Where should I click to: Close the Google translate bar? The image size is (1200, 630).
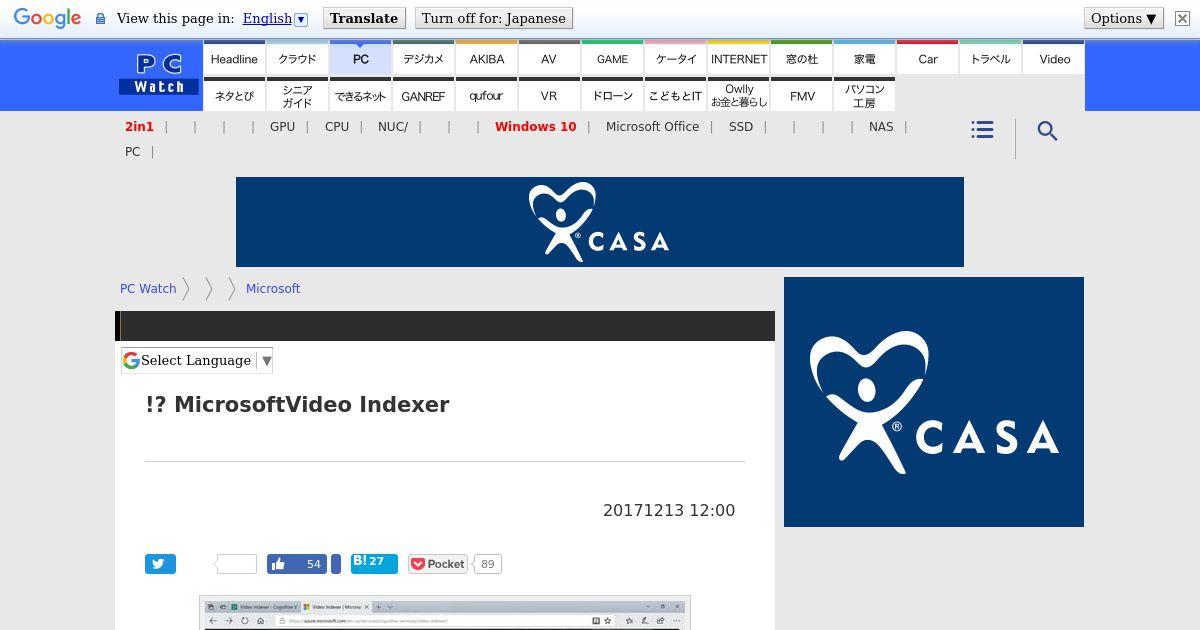[x=1182, y=18]
